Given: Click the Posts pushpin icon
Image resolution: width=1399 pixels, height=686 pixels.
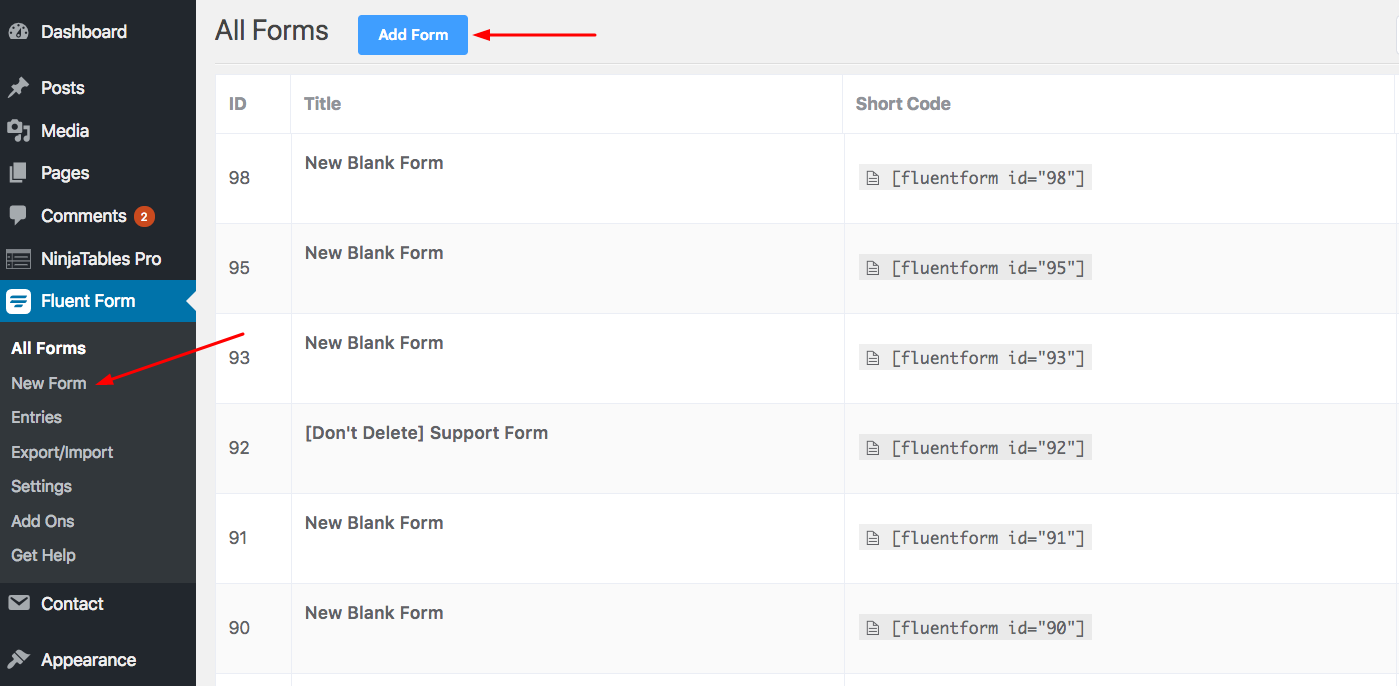Looking at the screenshot, I should 18,88.
